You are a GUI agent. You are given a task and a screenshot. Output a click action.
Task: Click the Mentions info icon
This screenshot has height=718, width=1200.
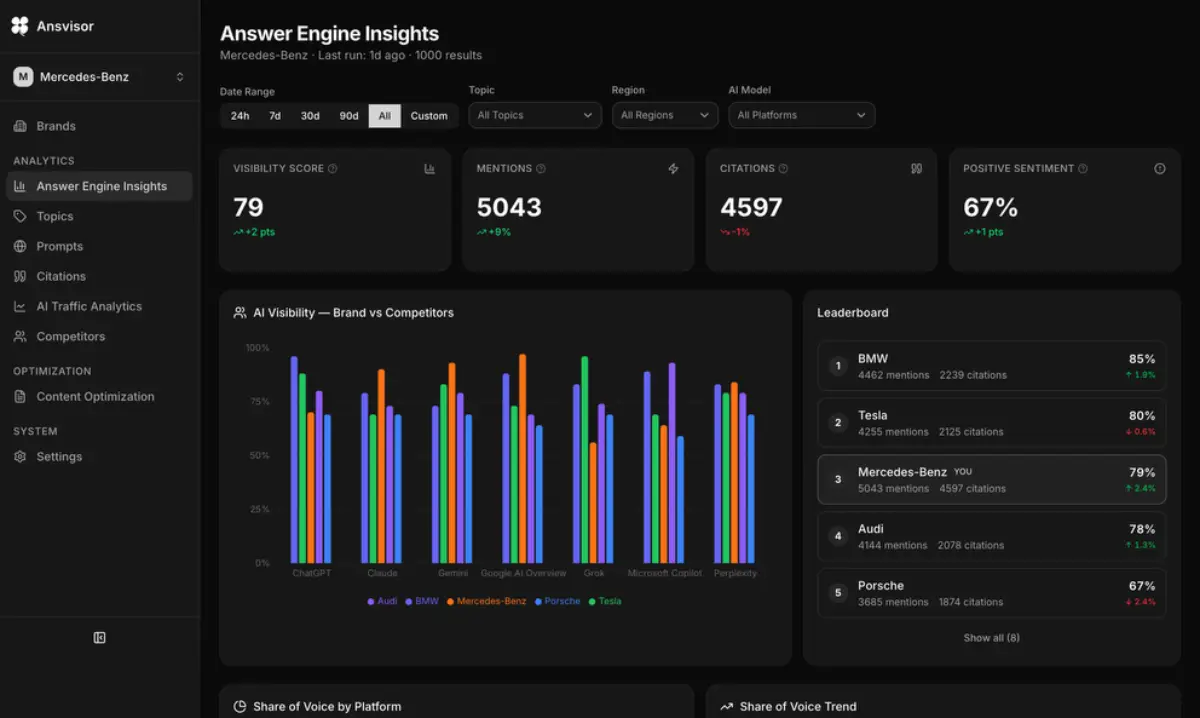541,169
